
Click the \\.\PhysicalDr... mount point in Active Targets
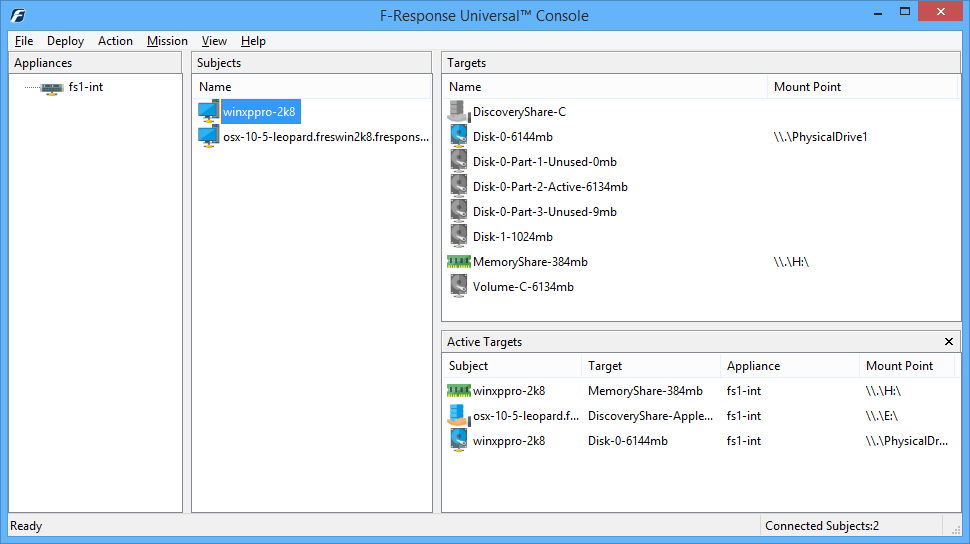[x=906, y=441]
